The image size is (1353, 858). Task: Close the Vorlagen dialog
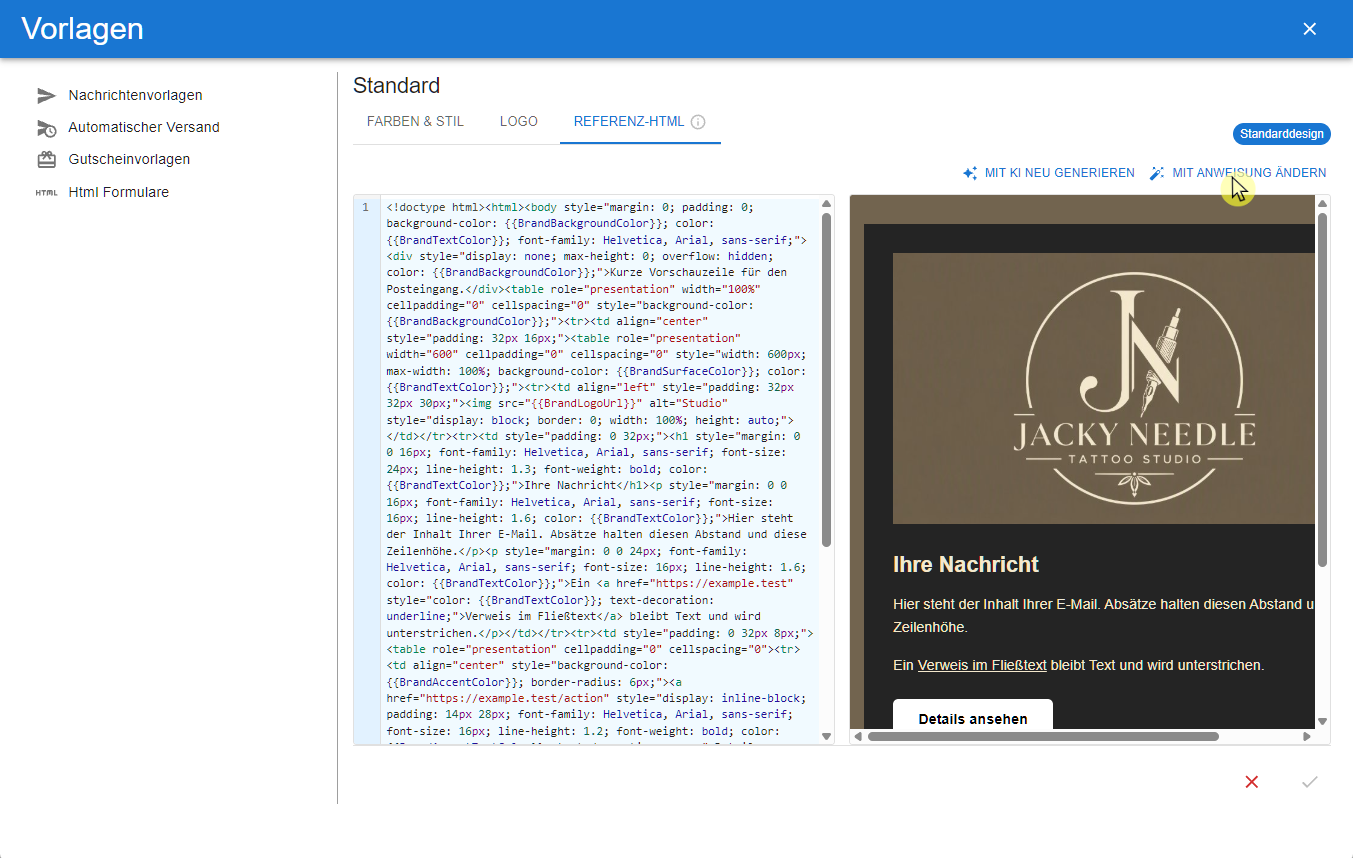click(1309, 29)
